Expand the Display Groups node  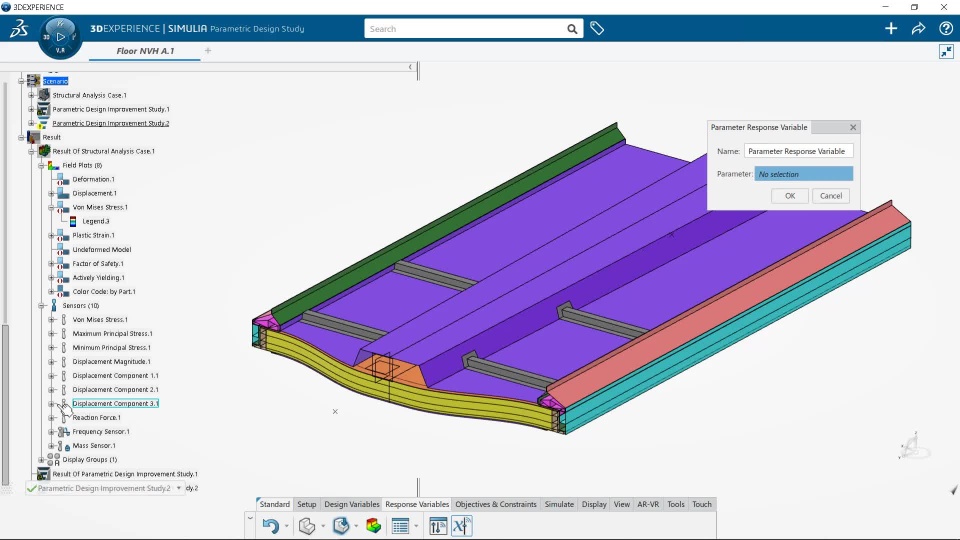(x=41, y=460)
